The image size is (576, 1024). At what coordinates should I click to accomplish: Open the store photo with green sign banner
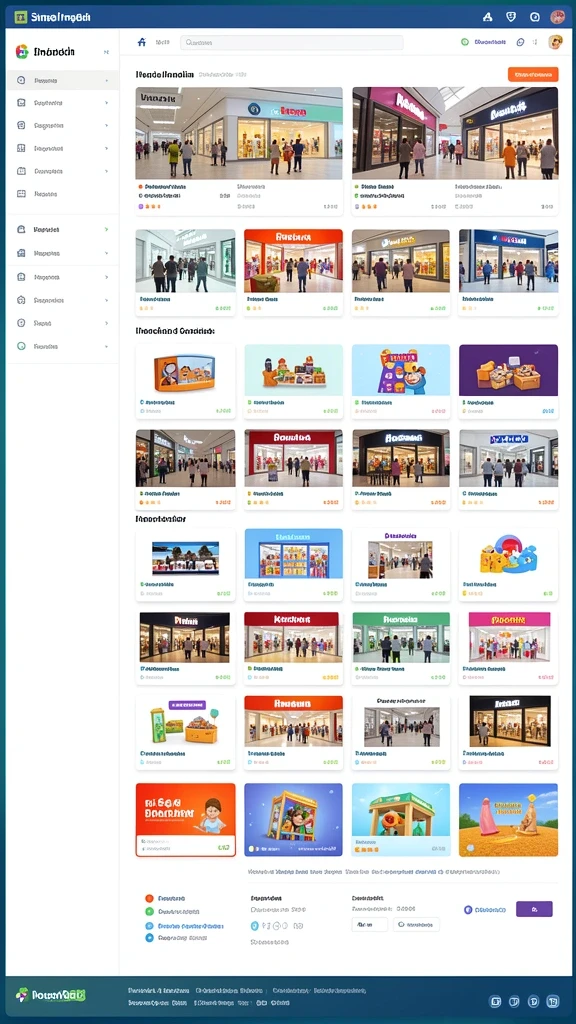coord(401,637)
